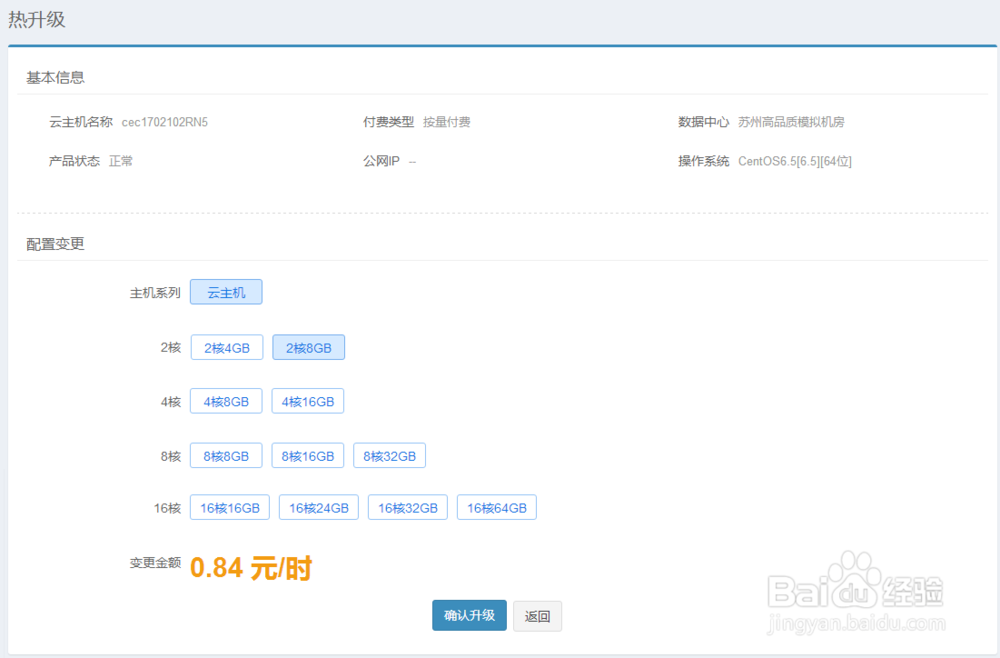Choose the 8核8GB option
This screenshot has height=658, width=1000.
point(226,455)
